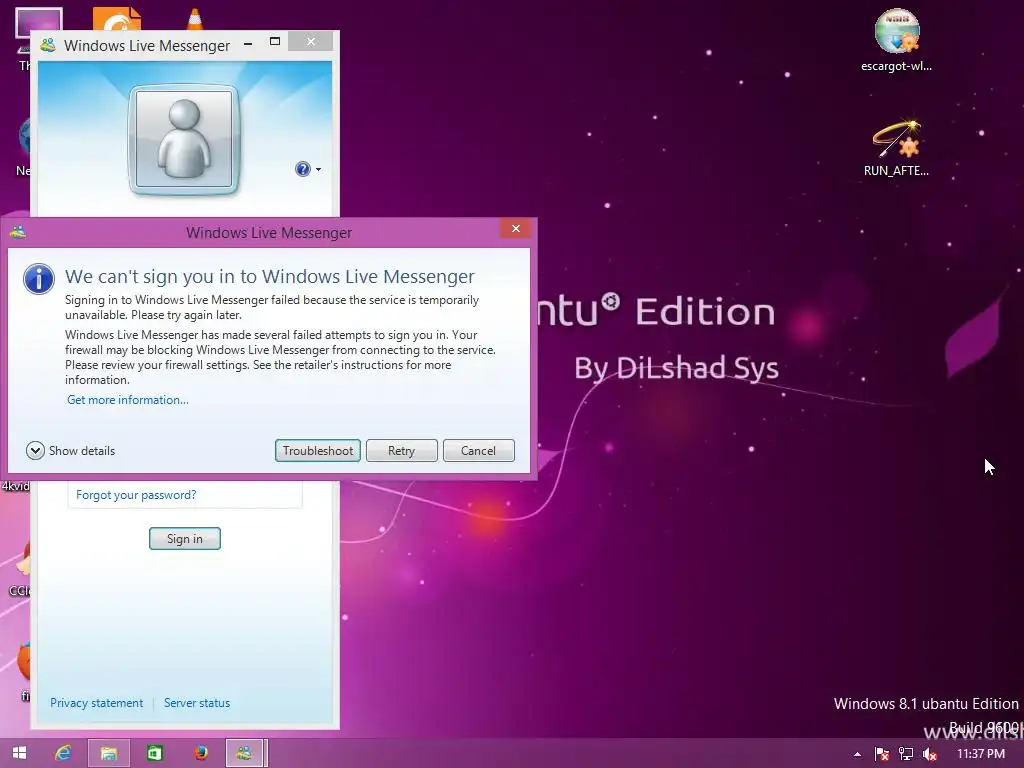Launch Firefox from the taskbar
Viewport: 1024px width, 768px height.
tap(201, 753)
